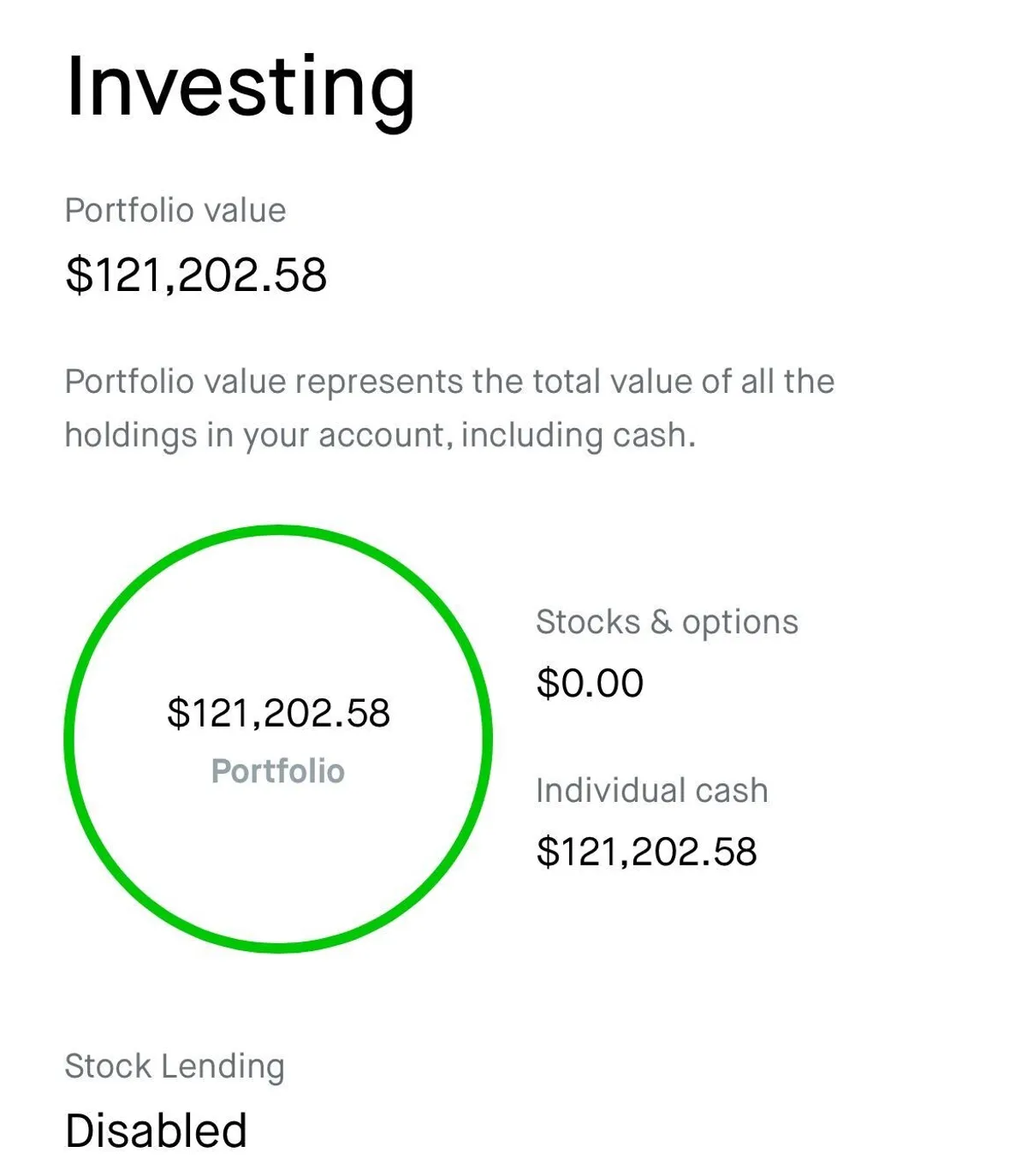Click the 'Disabled' stock lending status
Viewport: 1027px width, 1176px height.
click(x=156, y=1130)
